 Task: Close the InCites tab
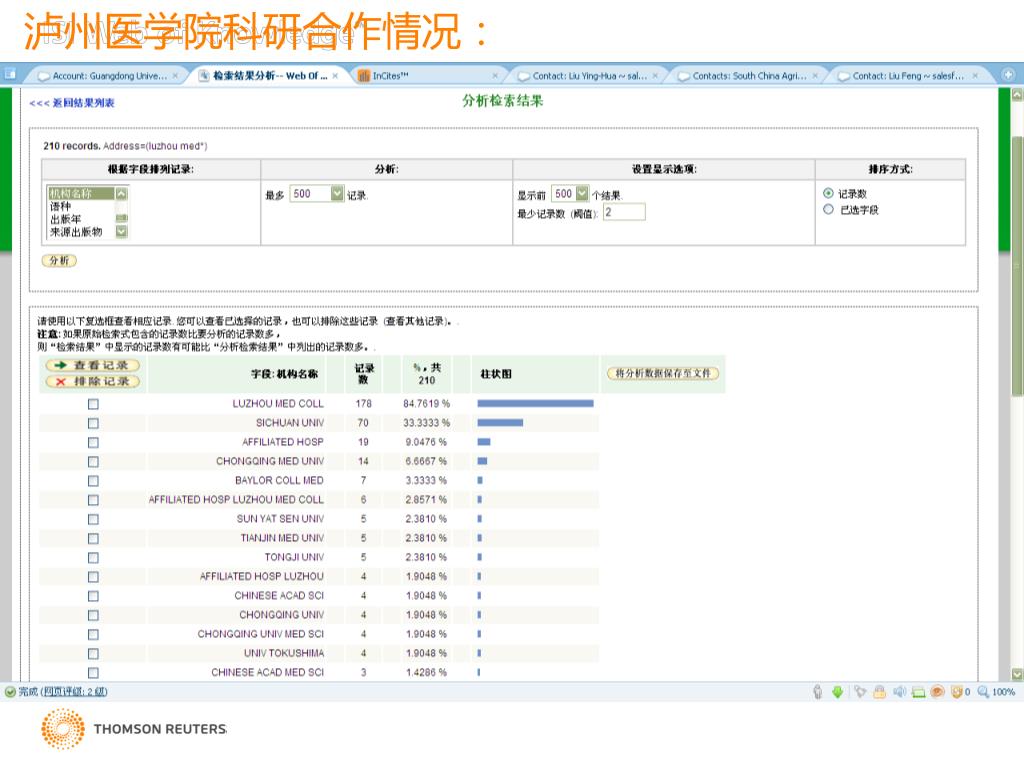495,76
